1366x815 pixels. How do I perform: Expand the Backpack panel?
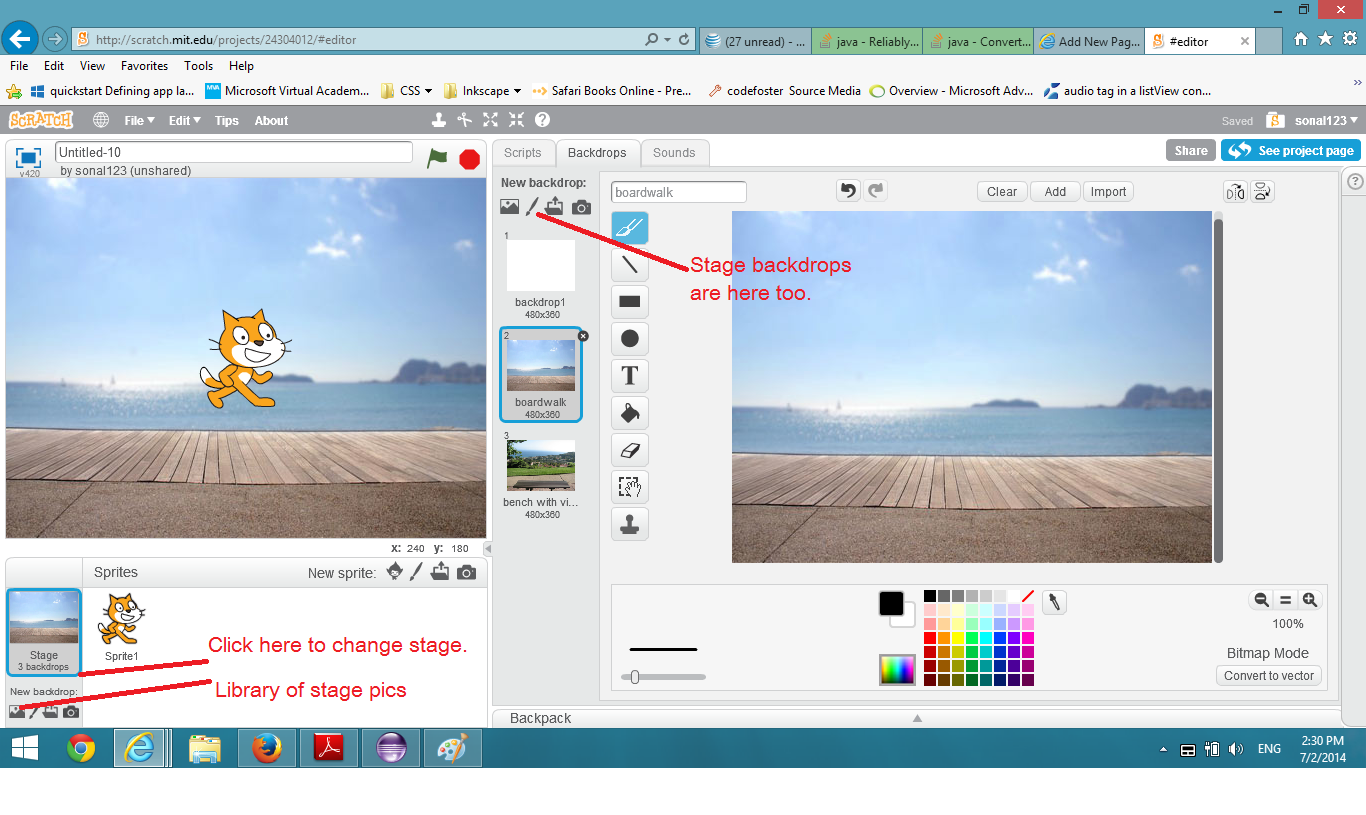click(x=917, y=718)
